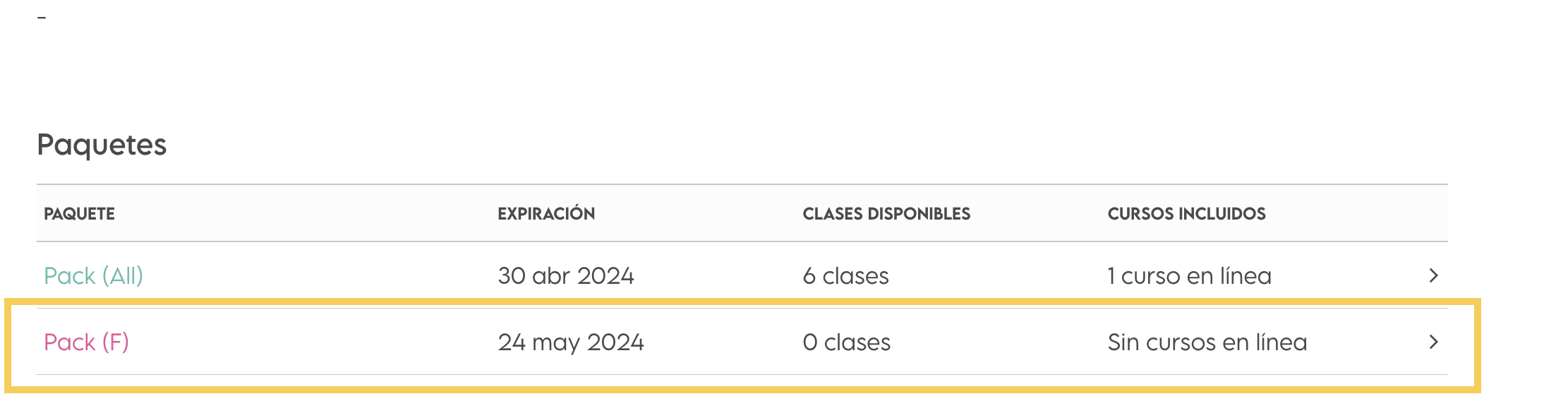Click the dash above the Paquetes section
This screenshot has height=394, width=1568.
tap(42, 17)
